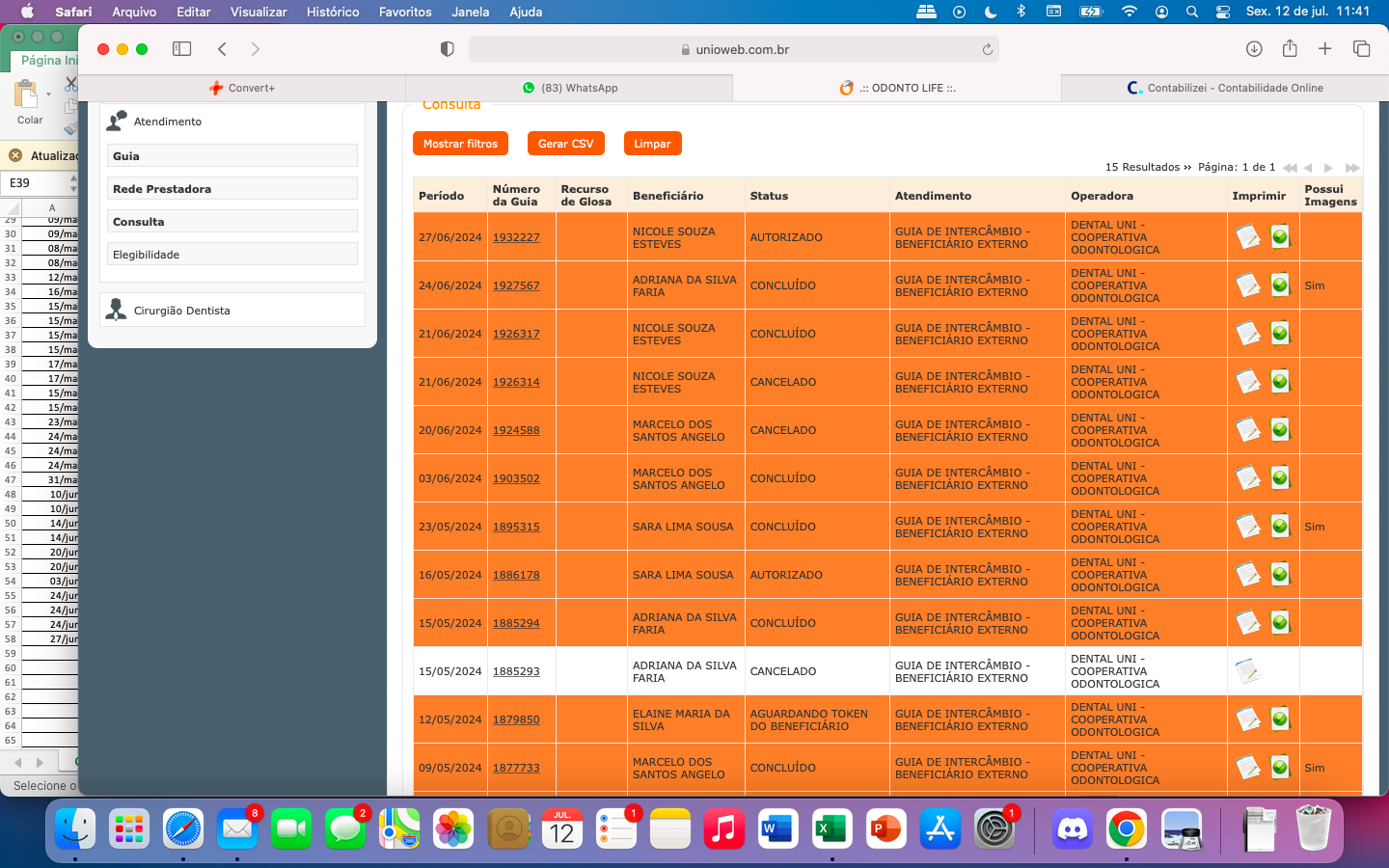Reload the page in Safari address bar
This screenshot has width=1389, height=868.
click(x=987, y=49)
